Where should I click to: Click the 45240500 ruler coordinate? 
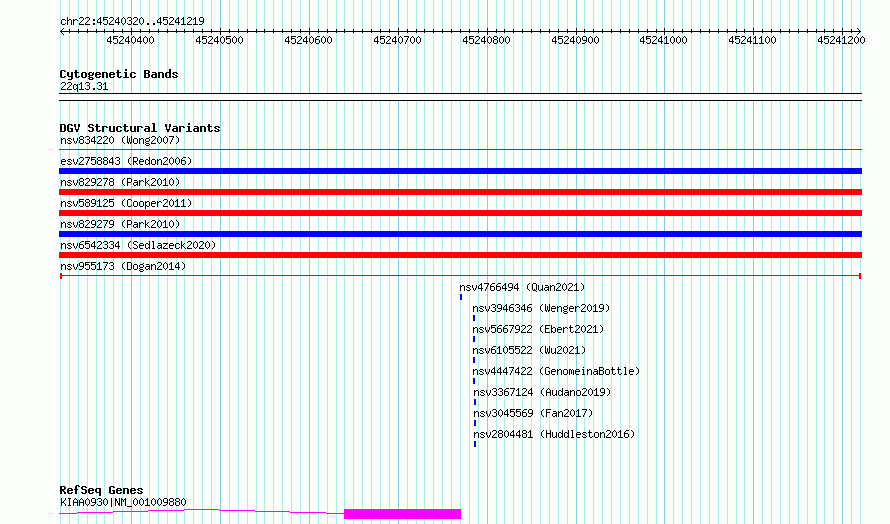click(x=219, y=40)
